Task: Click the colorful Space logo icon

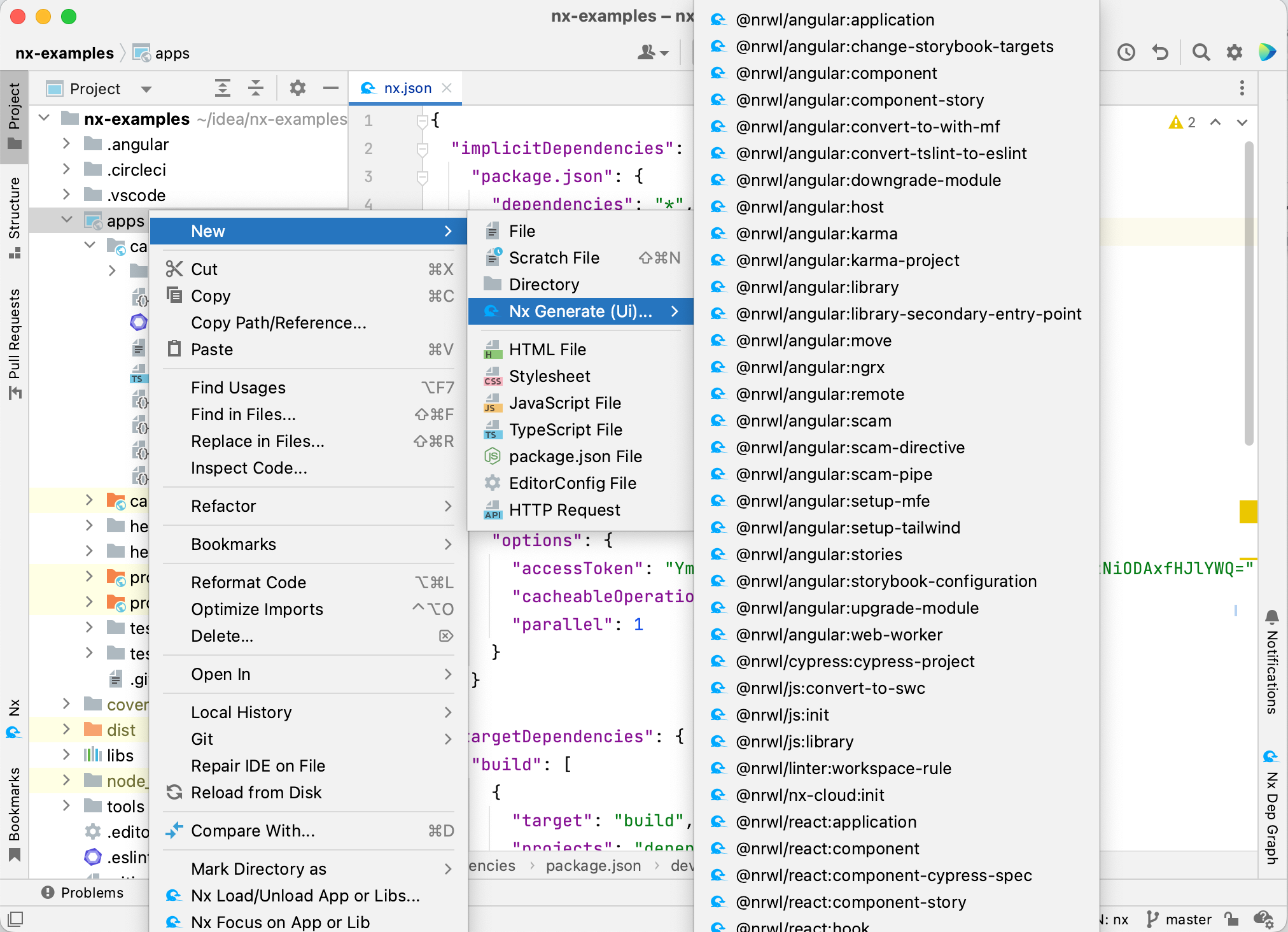Action: (x=1267, y=52)
